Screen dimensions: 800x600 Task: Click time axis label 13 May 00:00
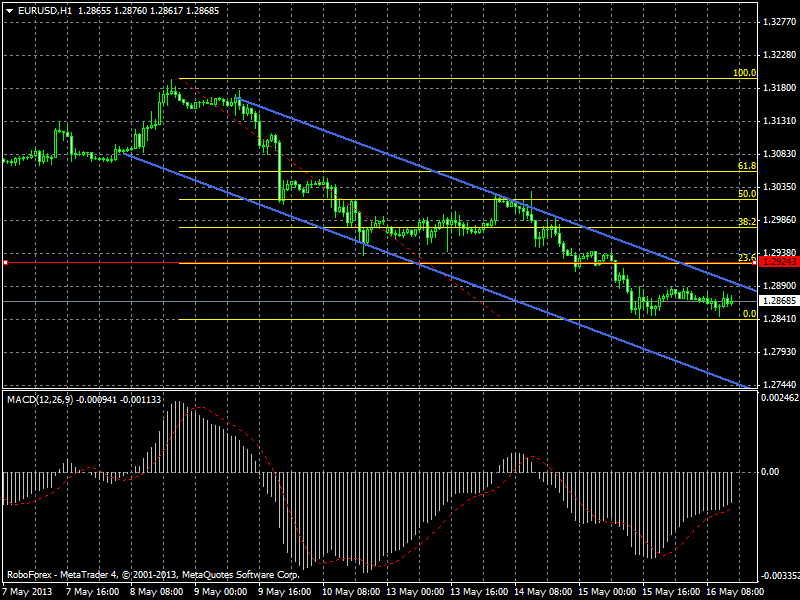415,592
